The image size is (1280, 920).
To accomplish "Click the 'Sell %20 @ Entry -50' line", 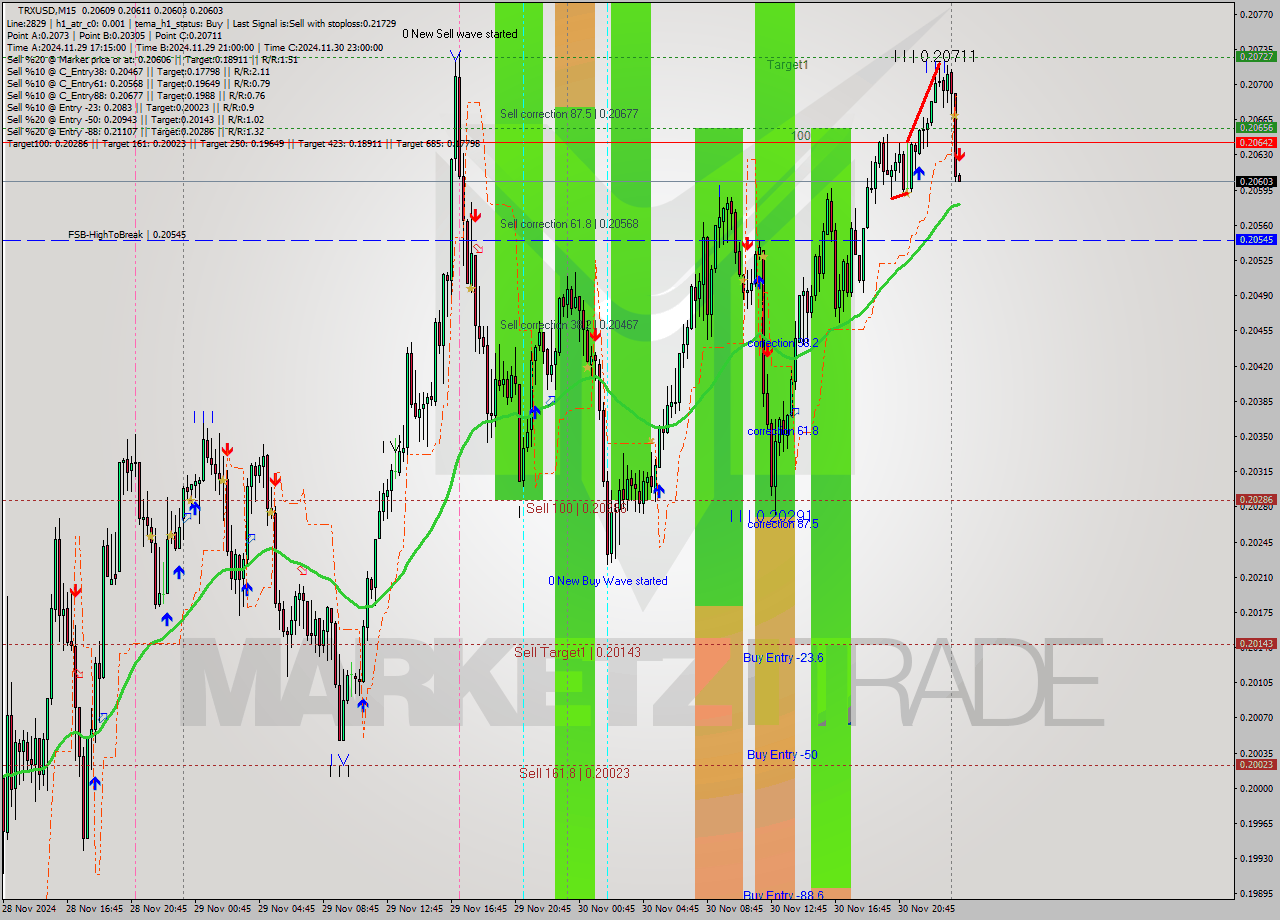I will coord(135,119).
